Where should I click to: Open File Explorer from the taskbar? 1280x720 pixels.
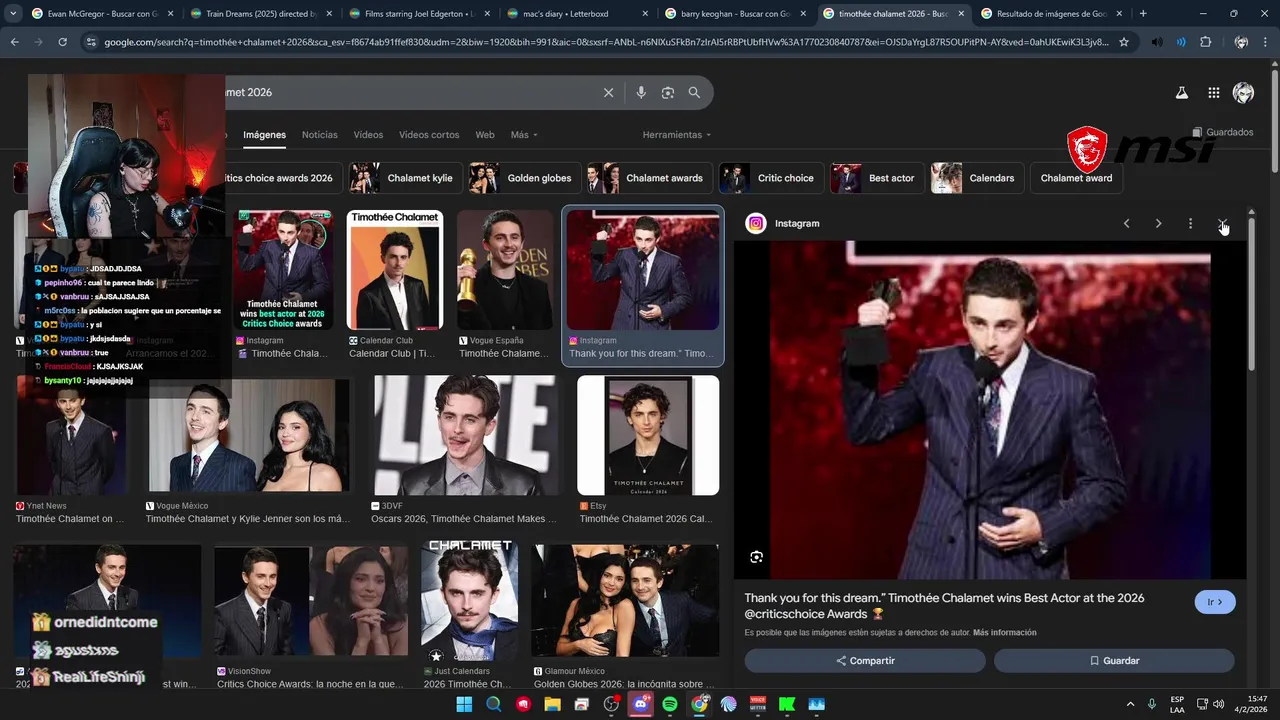(x=552, y=704)
